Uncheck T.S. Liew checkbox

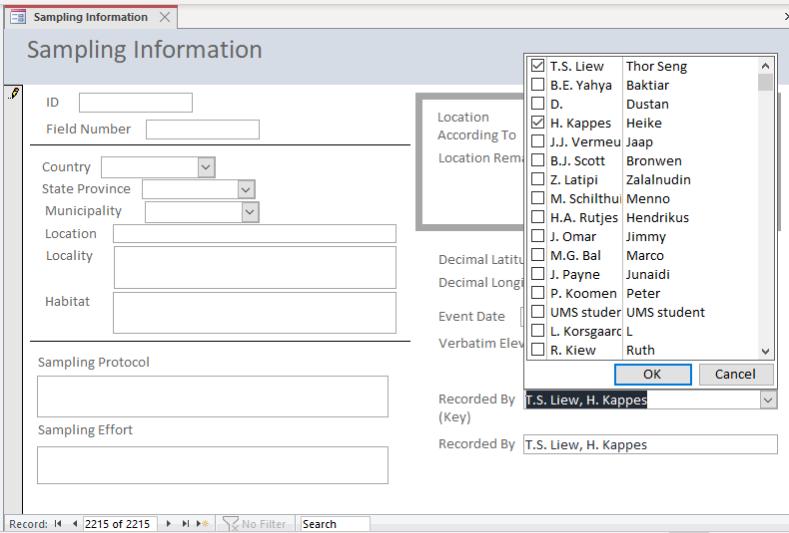[x=537, y=65]
